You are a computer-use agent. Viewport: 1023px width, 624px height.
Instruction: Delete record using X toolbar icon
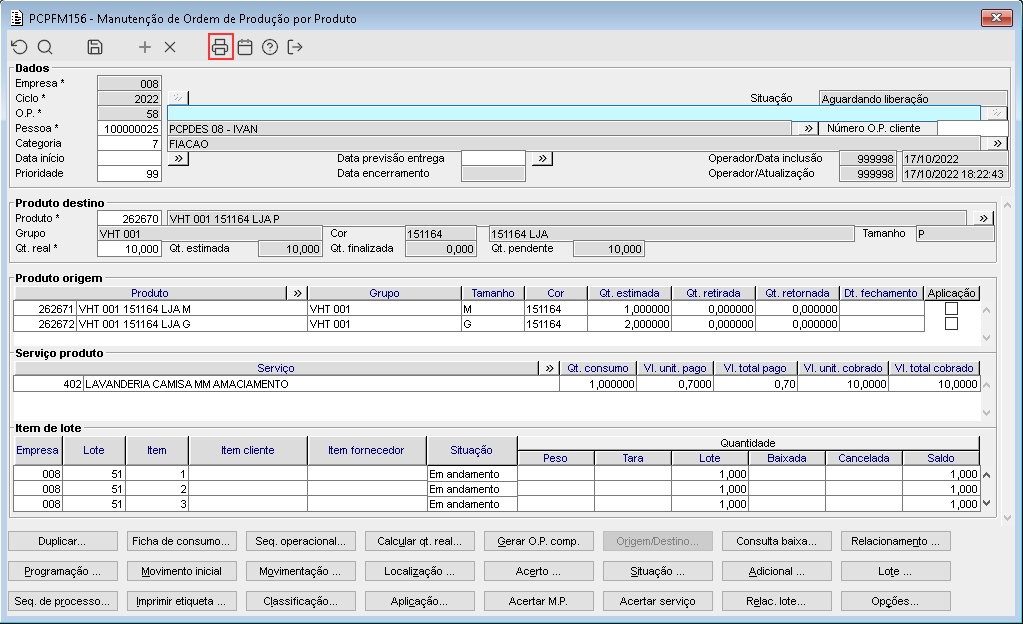tap(170, 47)
